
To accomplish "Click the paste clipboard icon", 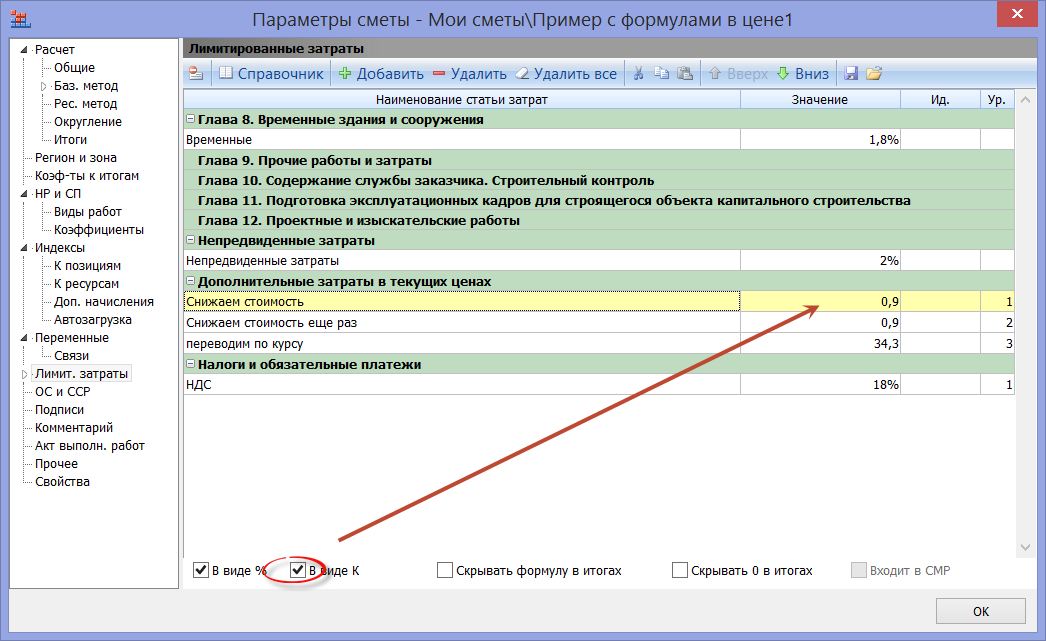I will (x=684, y=73).
